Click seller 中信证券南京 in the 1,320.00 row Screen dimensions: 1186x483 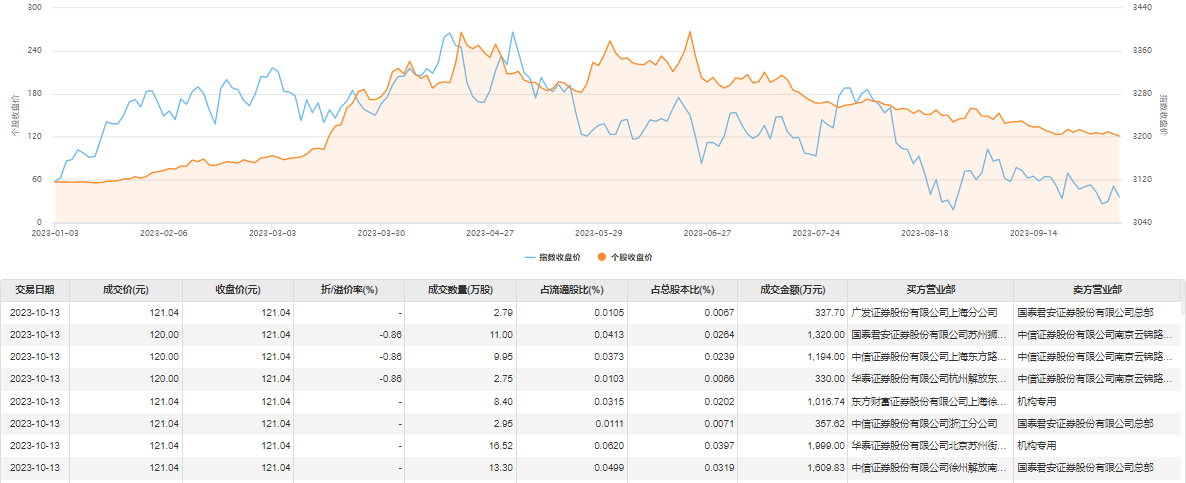coord(1097,333)
